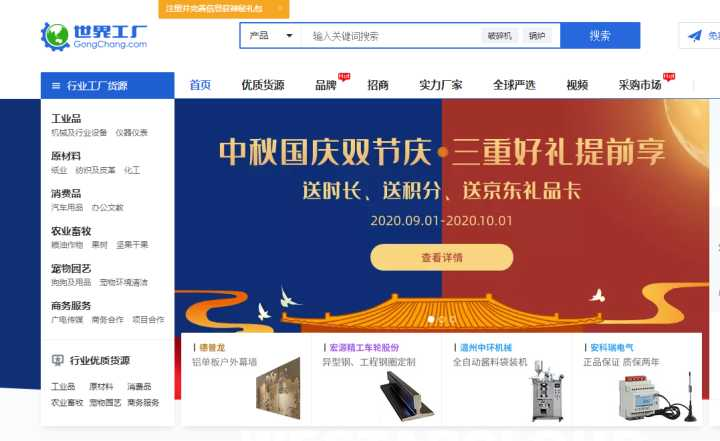The image size is (720, 441).
Task: Click the 查看详情 banner button
Action: click(x=442, y=257)
